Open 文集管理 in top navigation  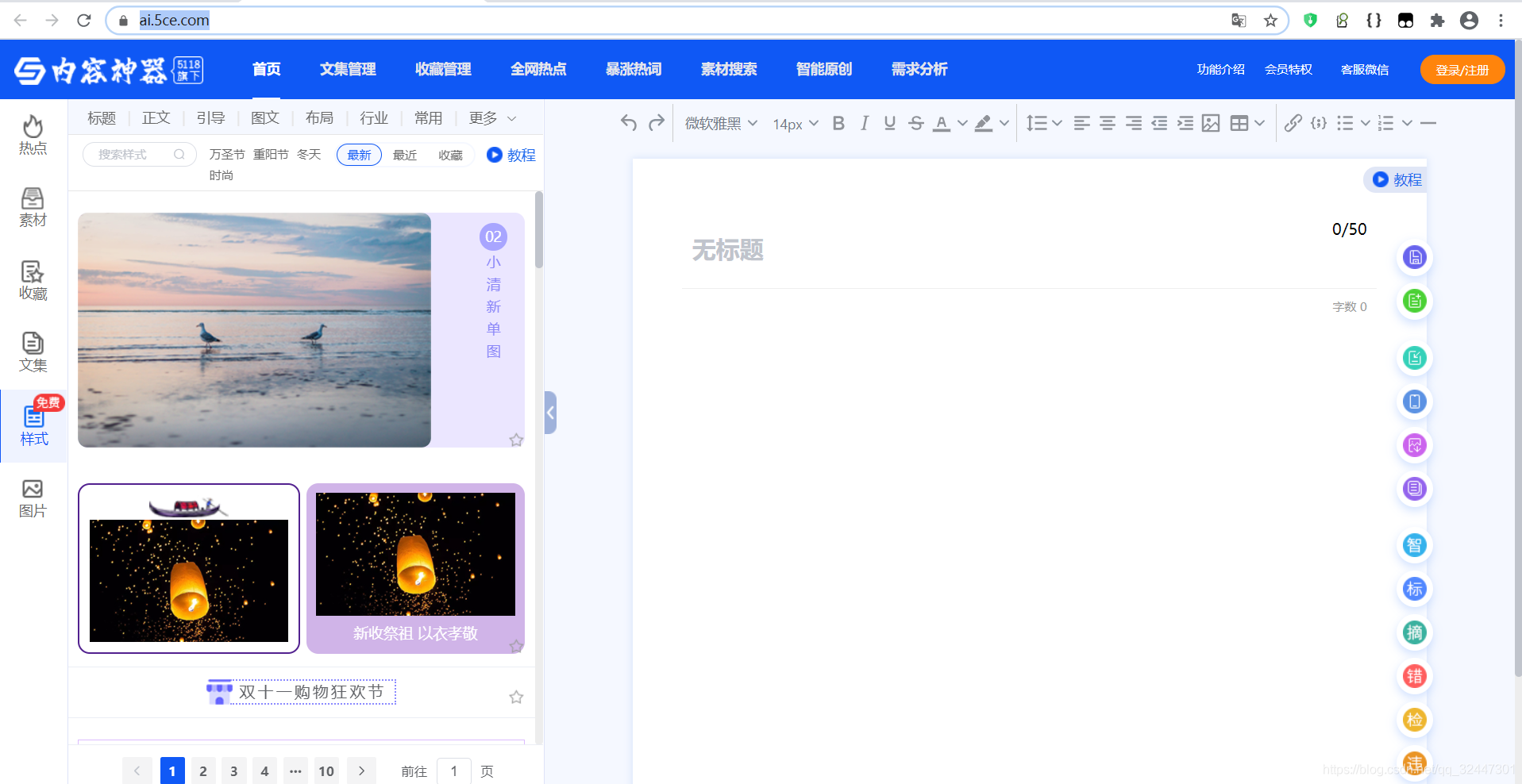click(348, 69)
